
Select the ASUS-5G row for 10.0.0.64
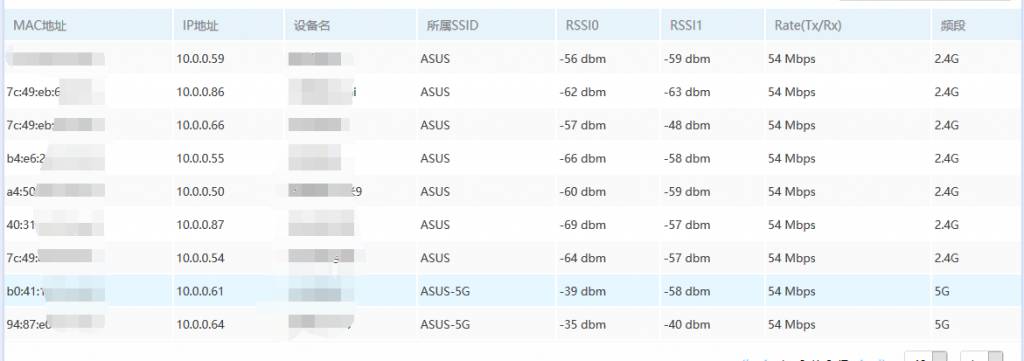point(512,324)
